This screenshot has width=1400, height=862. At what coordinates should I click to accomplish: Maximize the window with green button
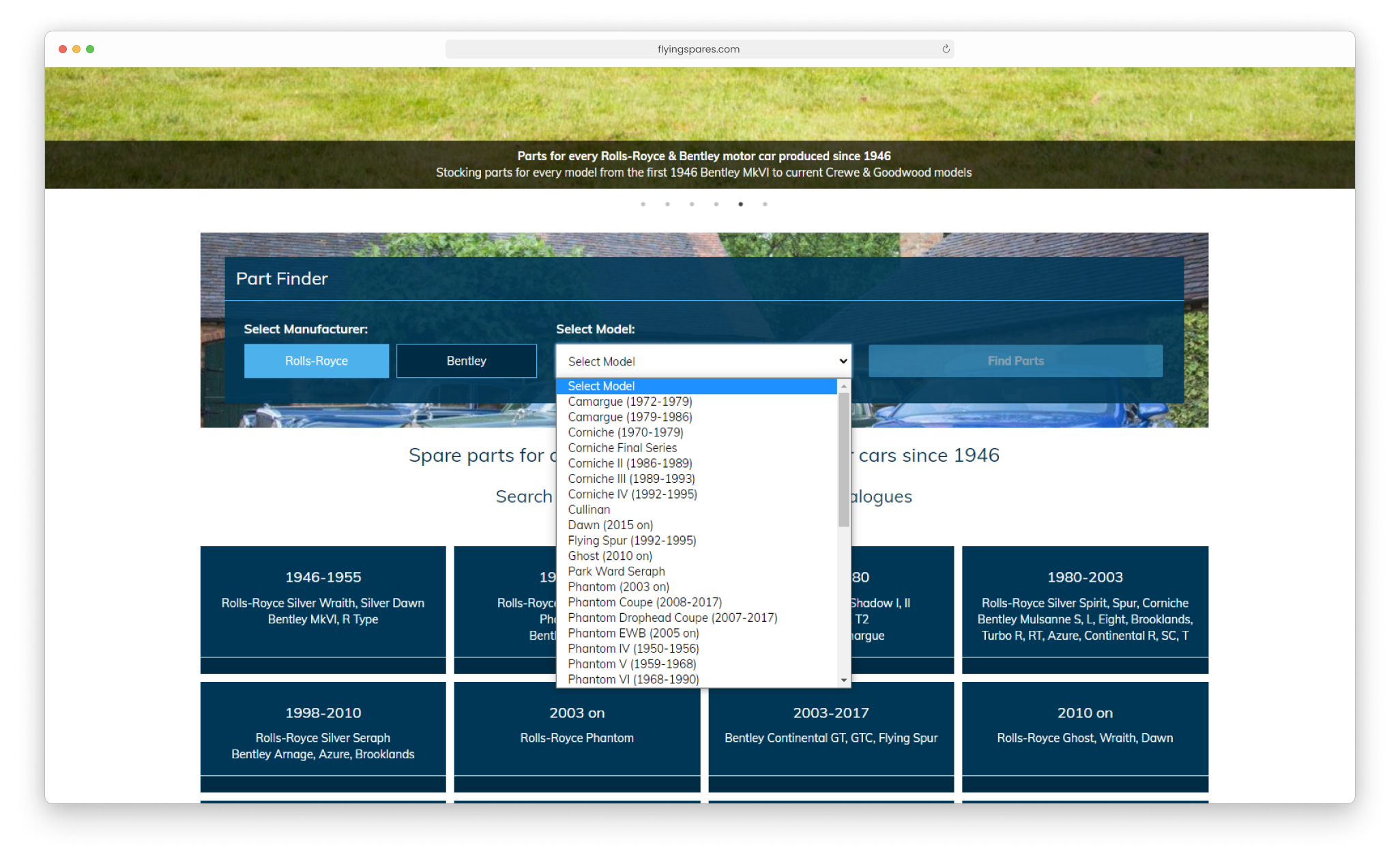click(90, 49)
